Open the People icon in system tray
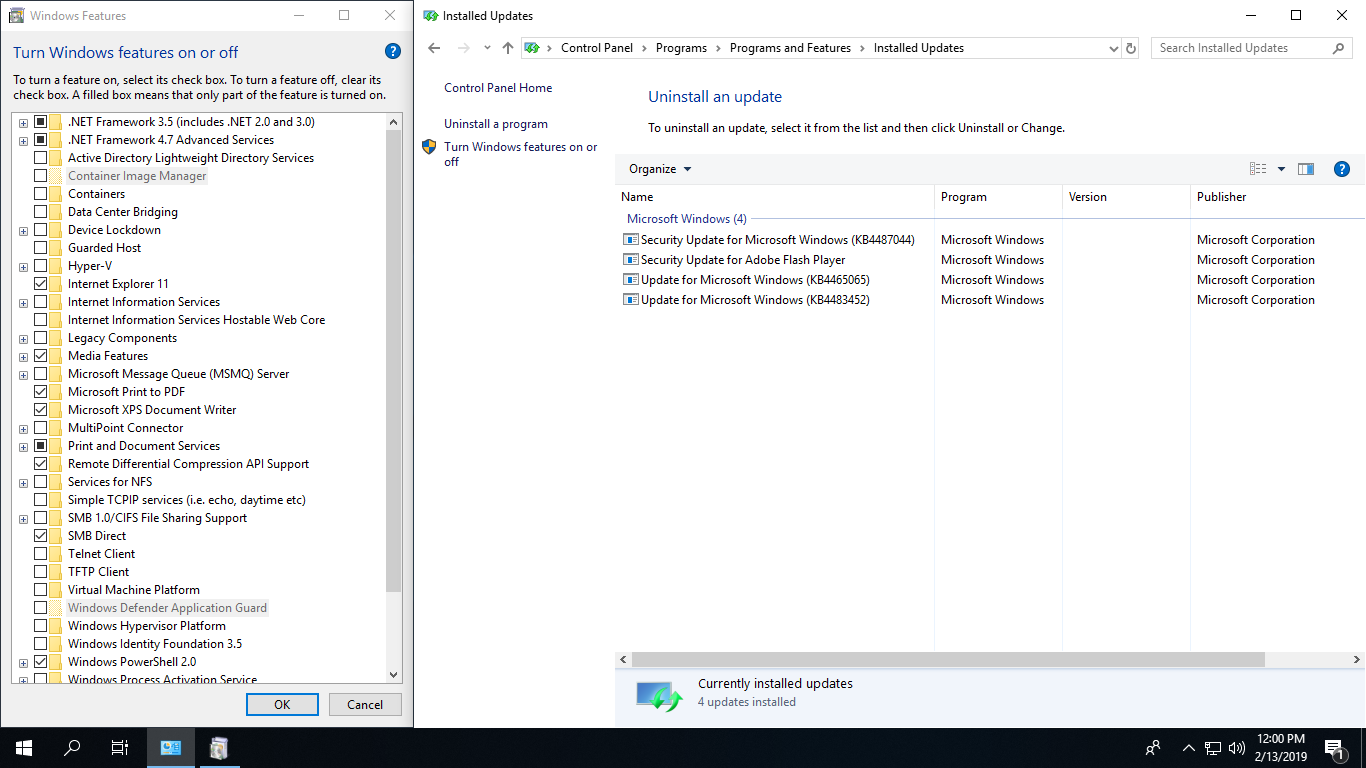Viewport: 1366px width, 768px height. (1153, 748)
